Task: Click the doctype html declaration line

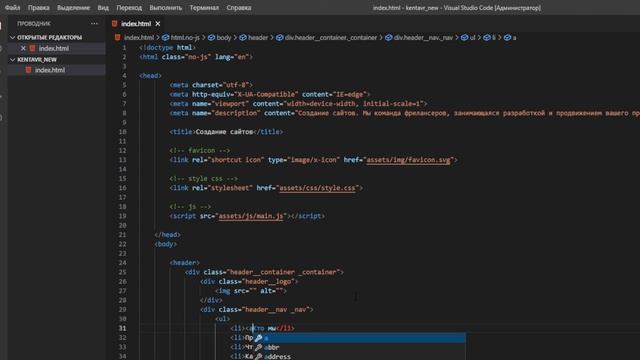Action: tap(167, 48)
